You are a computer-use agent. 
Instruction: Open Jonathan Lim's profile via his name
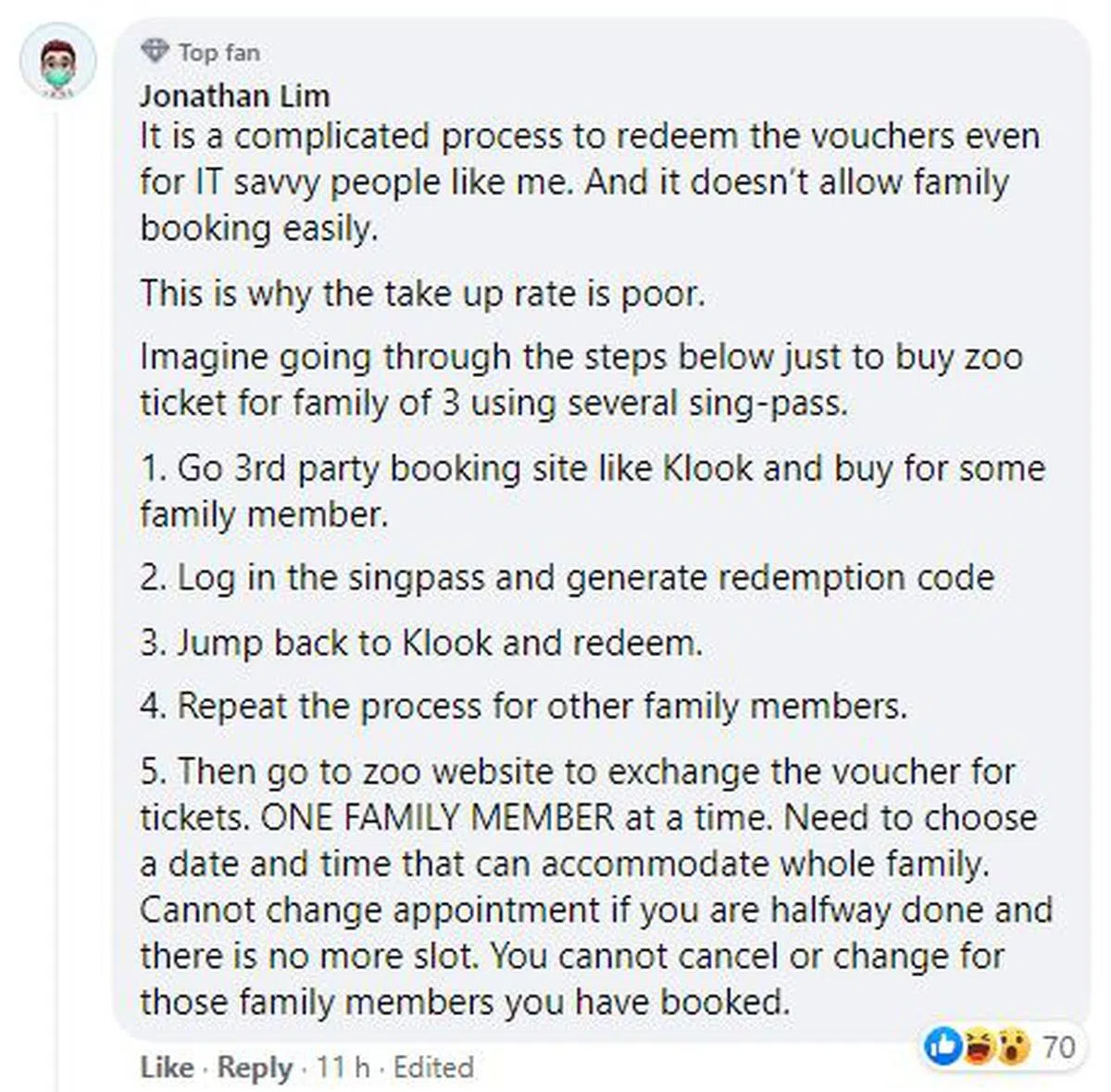[234, 95]
